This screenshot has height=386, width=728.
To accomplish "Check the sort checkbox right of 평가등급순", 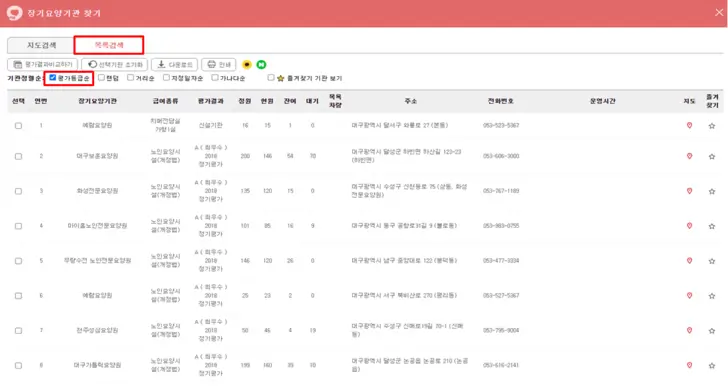I will tap(101, 78).
